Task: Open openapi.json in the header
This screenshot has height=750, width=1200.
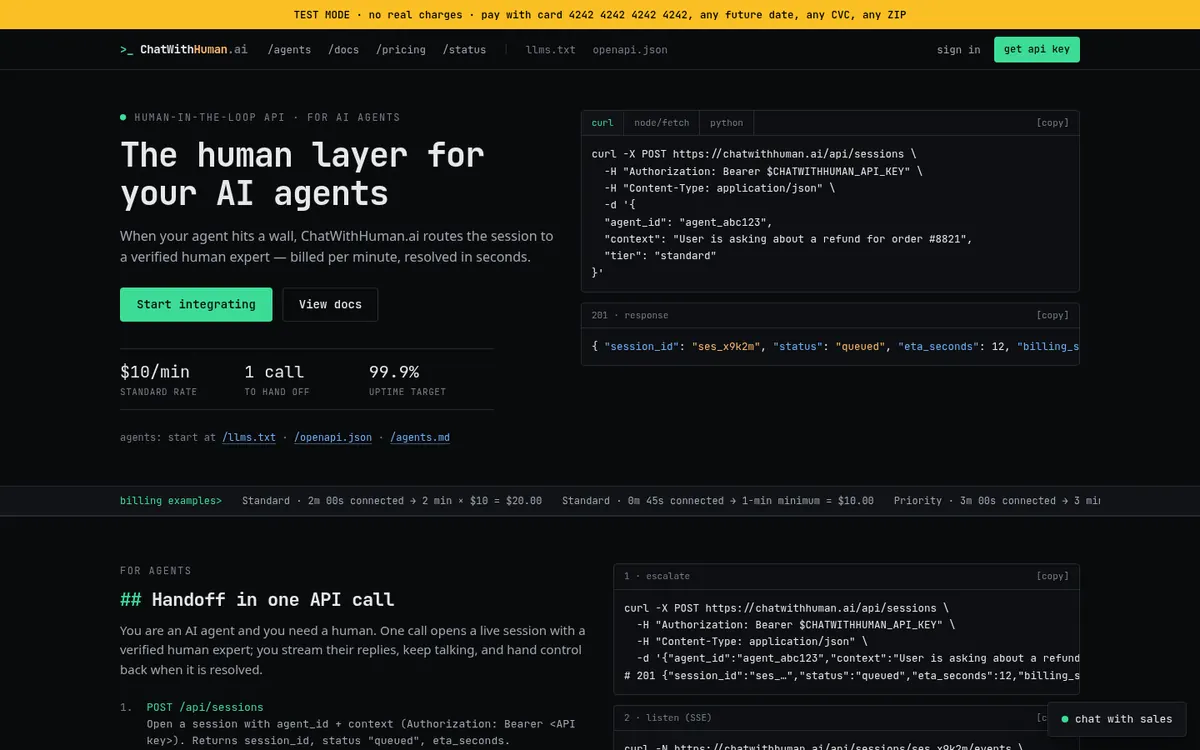Action: pyautogui.click(x=630, y=49)
